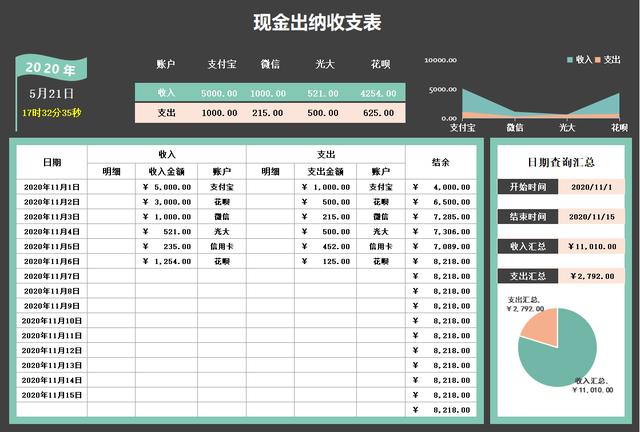Select the 2020年 flag banner
640x432 pixels.
[x=51, y=68]
